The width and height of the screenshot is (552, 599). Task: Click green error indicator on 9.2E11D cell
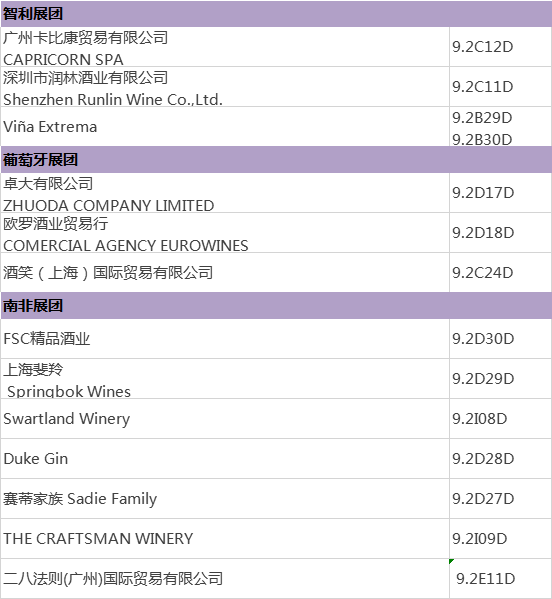(452, 561)
